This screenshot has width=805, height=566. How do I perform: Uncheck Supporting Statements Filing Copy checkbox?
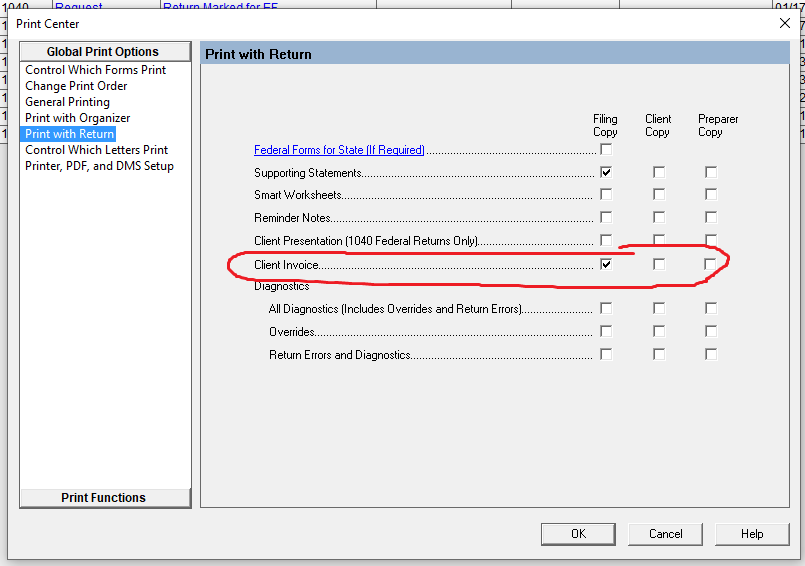(606, 172)
